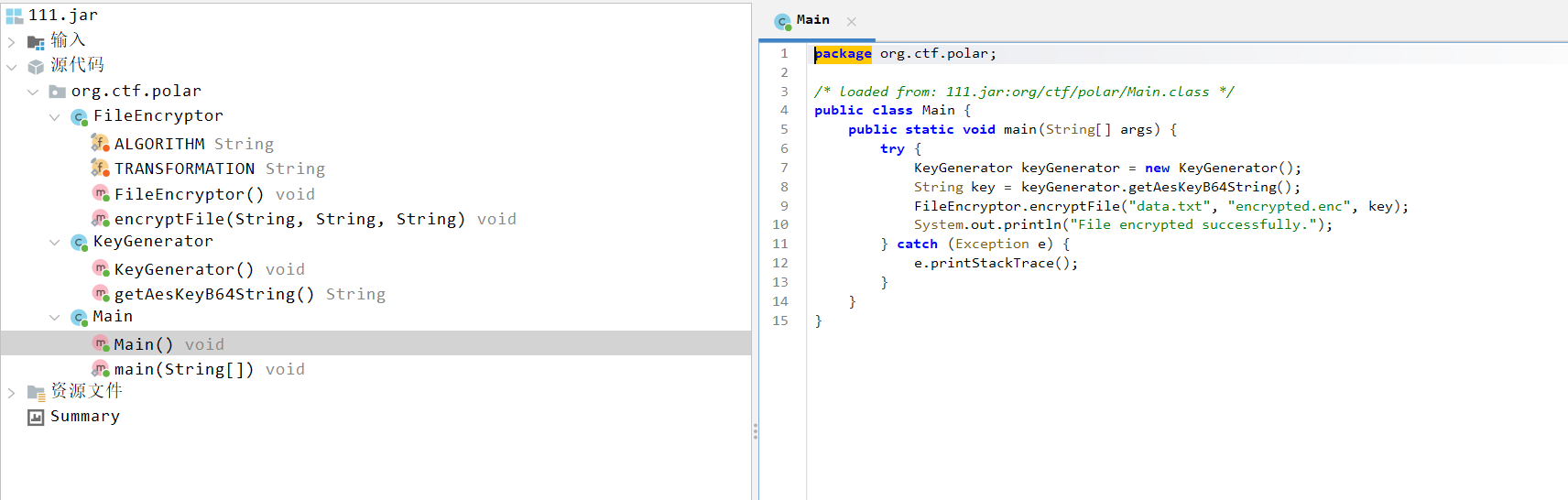1568x500 pixels.
Task: Open the KeyGenerator class
Action: (153, 241)
